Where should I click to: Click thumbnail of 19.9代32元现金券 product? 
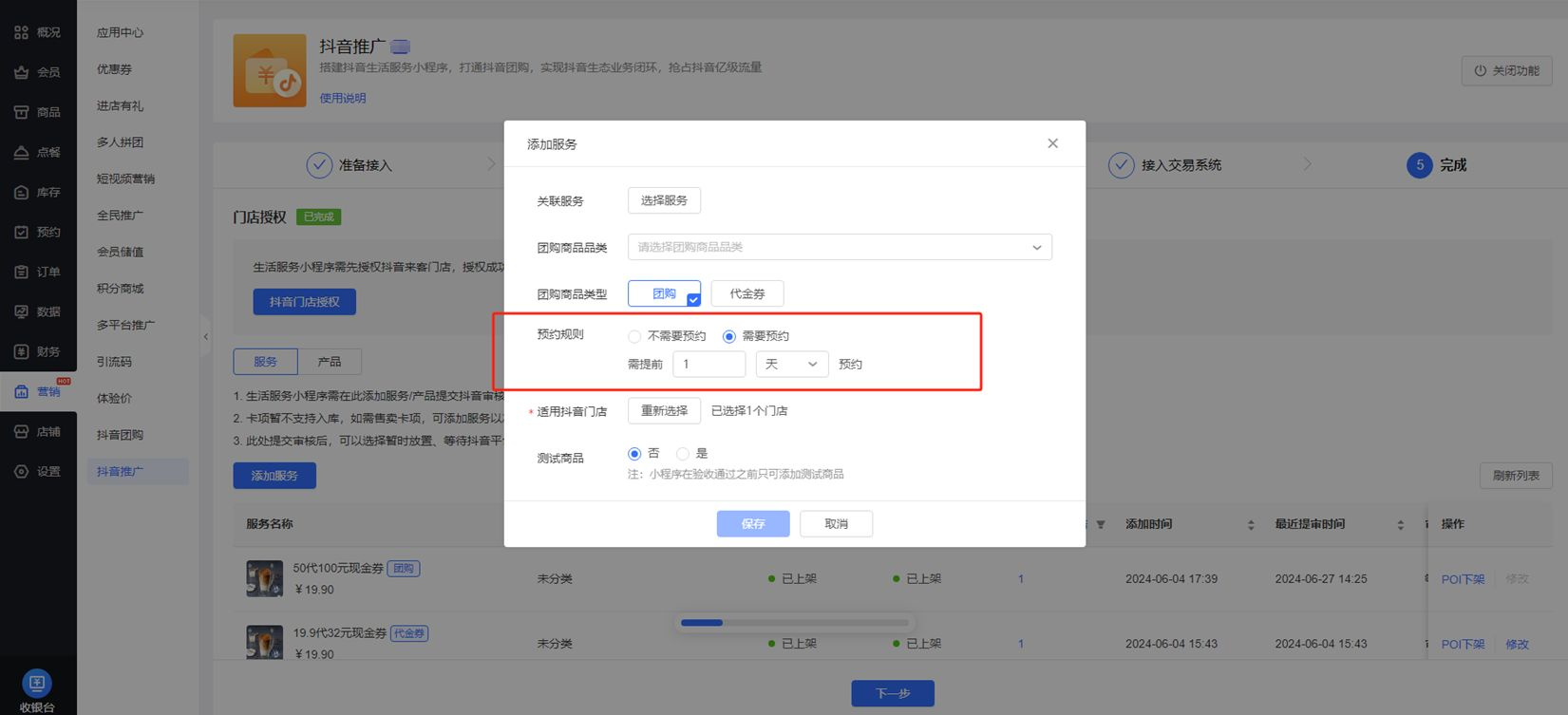(x=264, y=642)
